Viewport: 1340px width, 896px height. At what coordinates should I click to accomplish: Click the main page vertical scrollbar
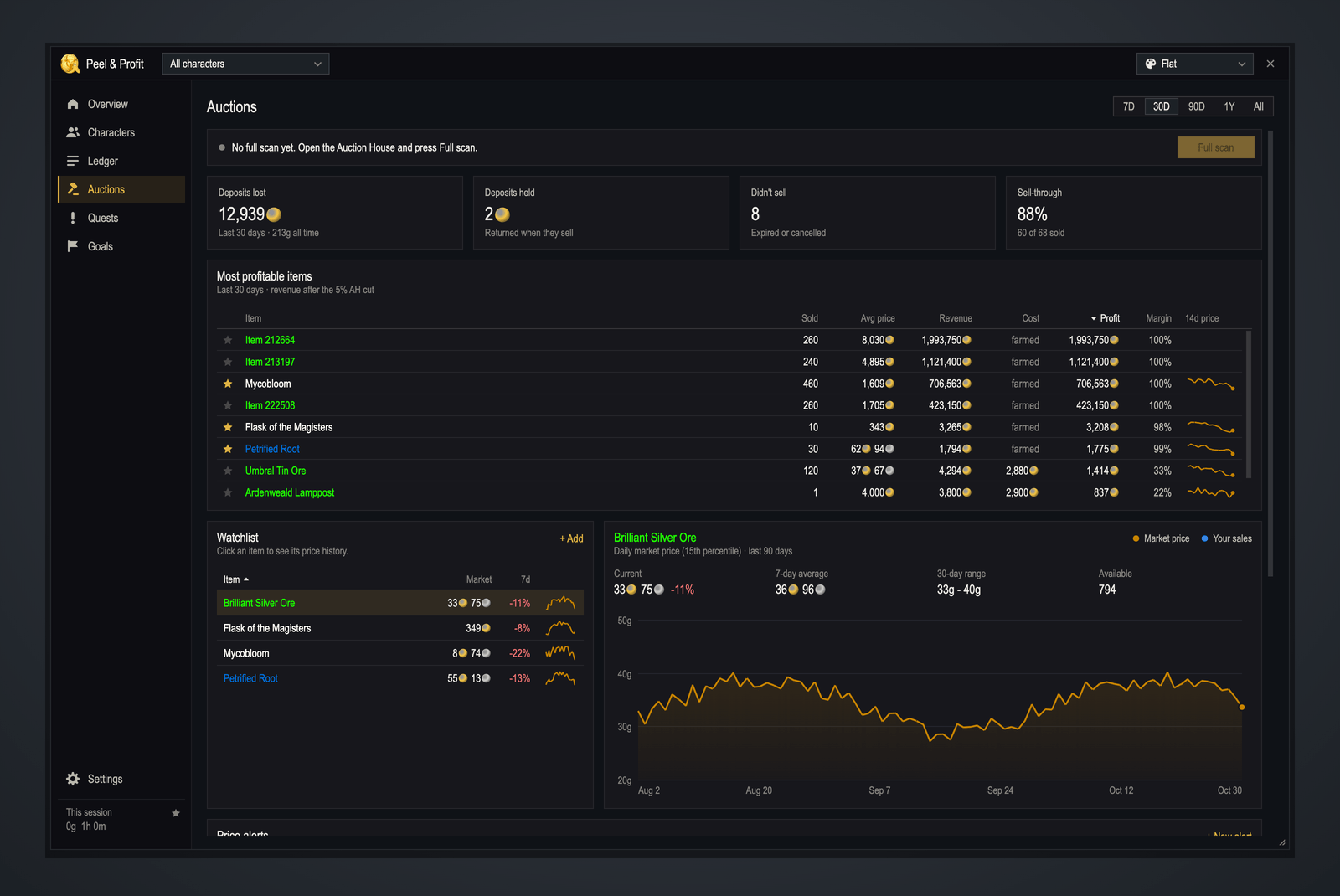[x=1270, y=353]
